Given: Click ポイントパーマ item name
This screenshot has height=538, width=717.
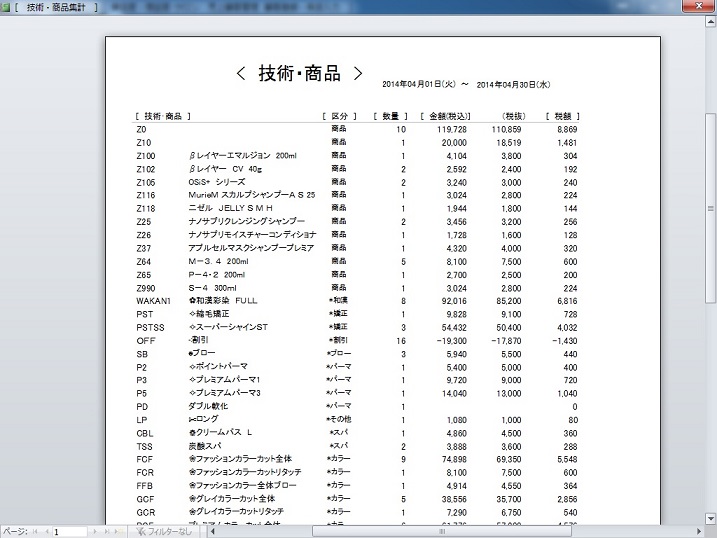Looking at the screenshot, I should tap(218, 367).
